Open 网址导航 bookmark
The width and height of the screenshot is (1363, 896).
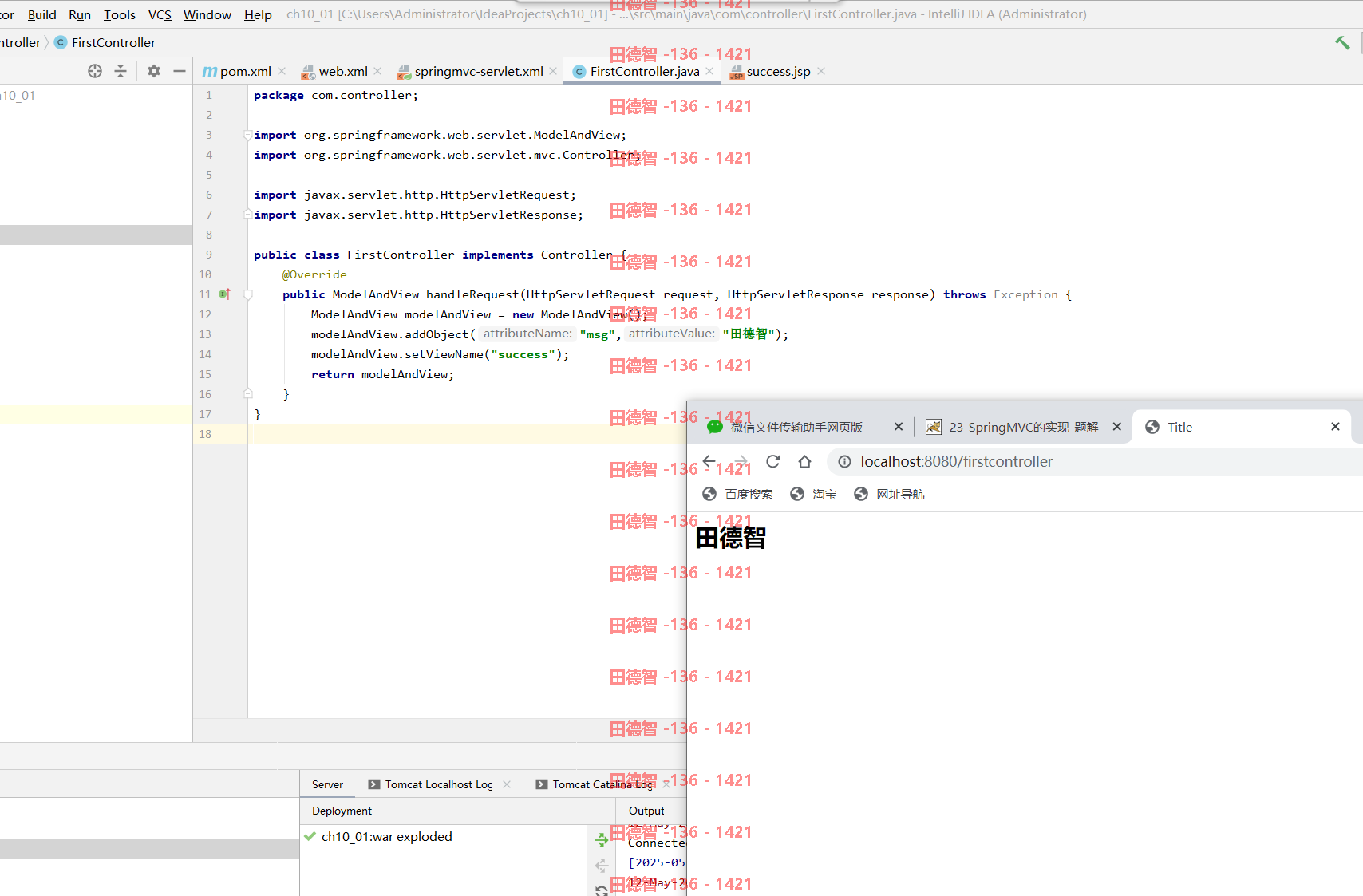pos(889,494)
